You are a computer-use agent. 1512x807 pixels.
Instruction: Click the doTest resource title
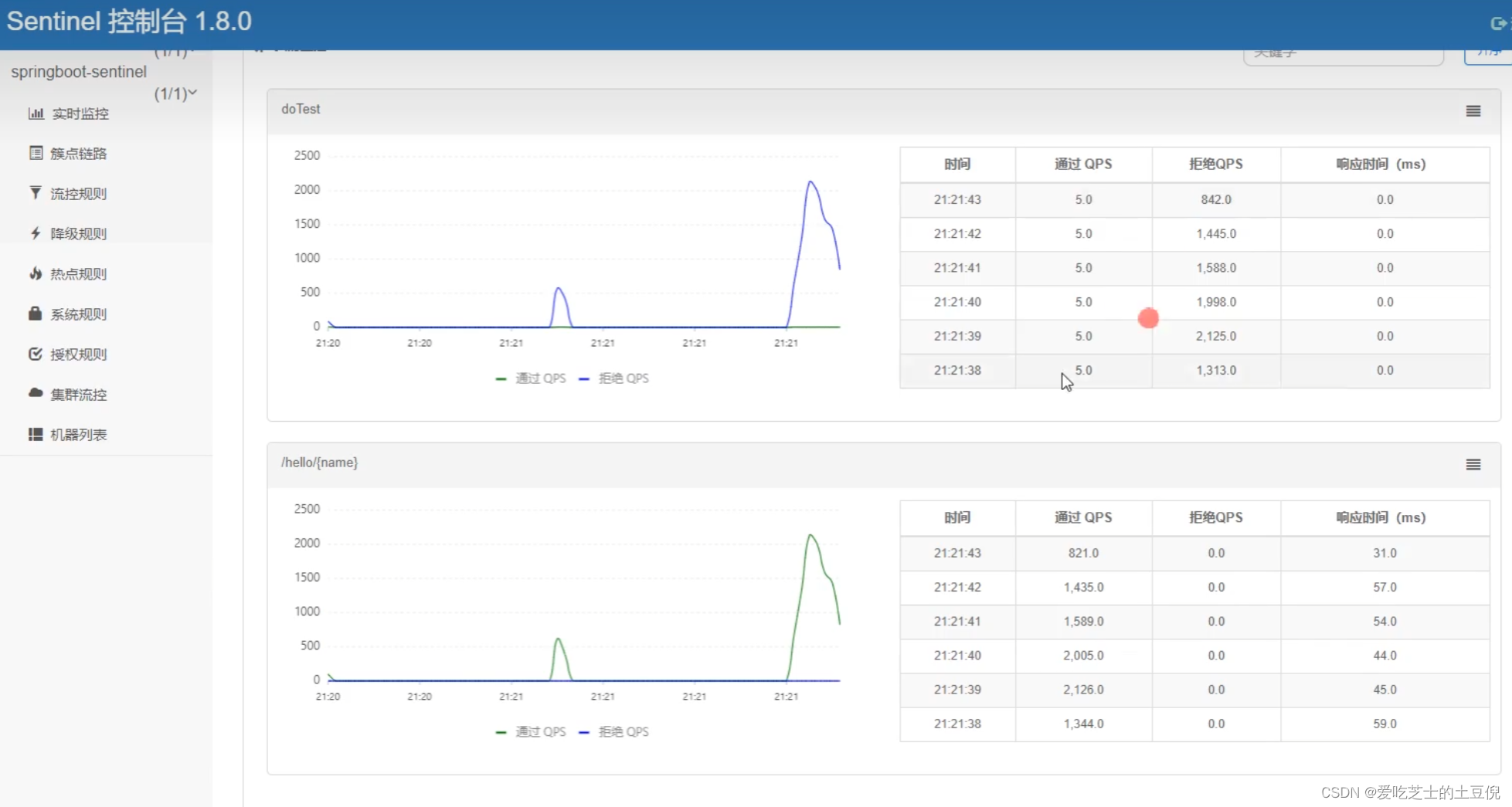pyautogui.click(x=301, y=109)
